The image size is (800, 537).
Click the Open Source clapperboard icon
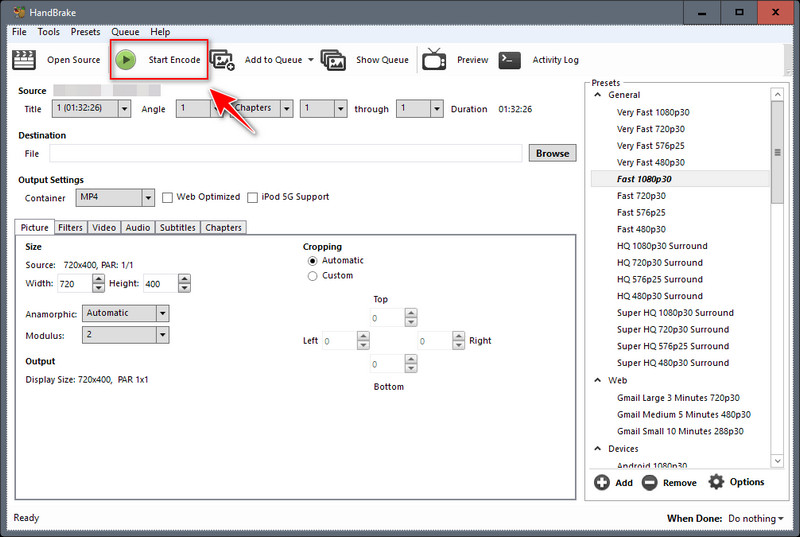coord(23,60)
